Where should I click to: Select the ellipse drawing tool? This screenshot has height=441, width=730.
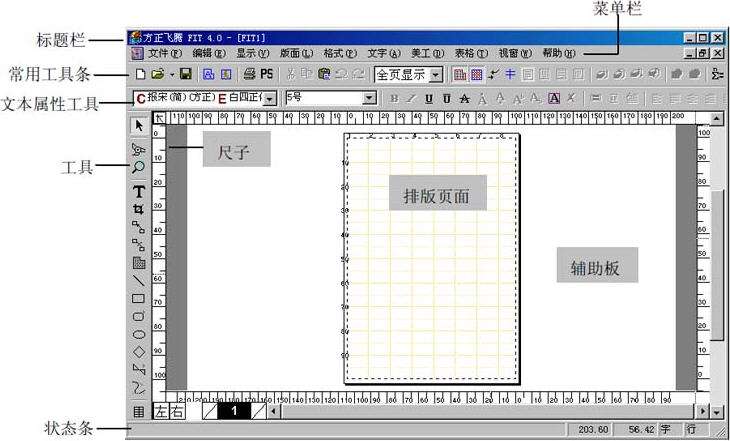point(139,334)
